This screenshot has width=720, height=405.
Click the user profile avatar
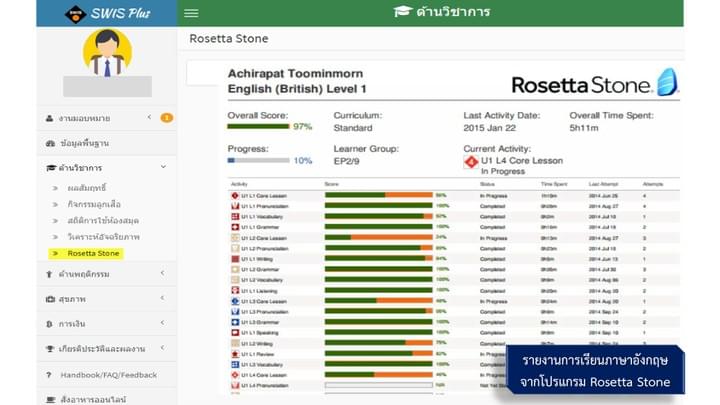click(107, 53)
